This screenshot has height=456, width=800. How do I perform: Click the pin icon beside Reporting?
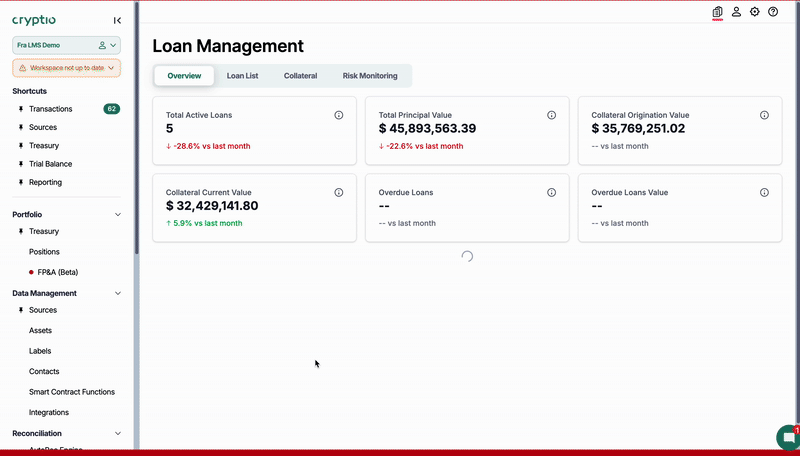coord(21,183)
